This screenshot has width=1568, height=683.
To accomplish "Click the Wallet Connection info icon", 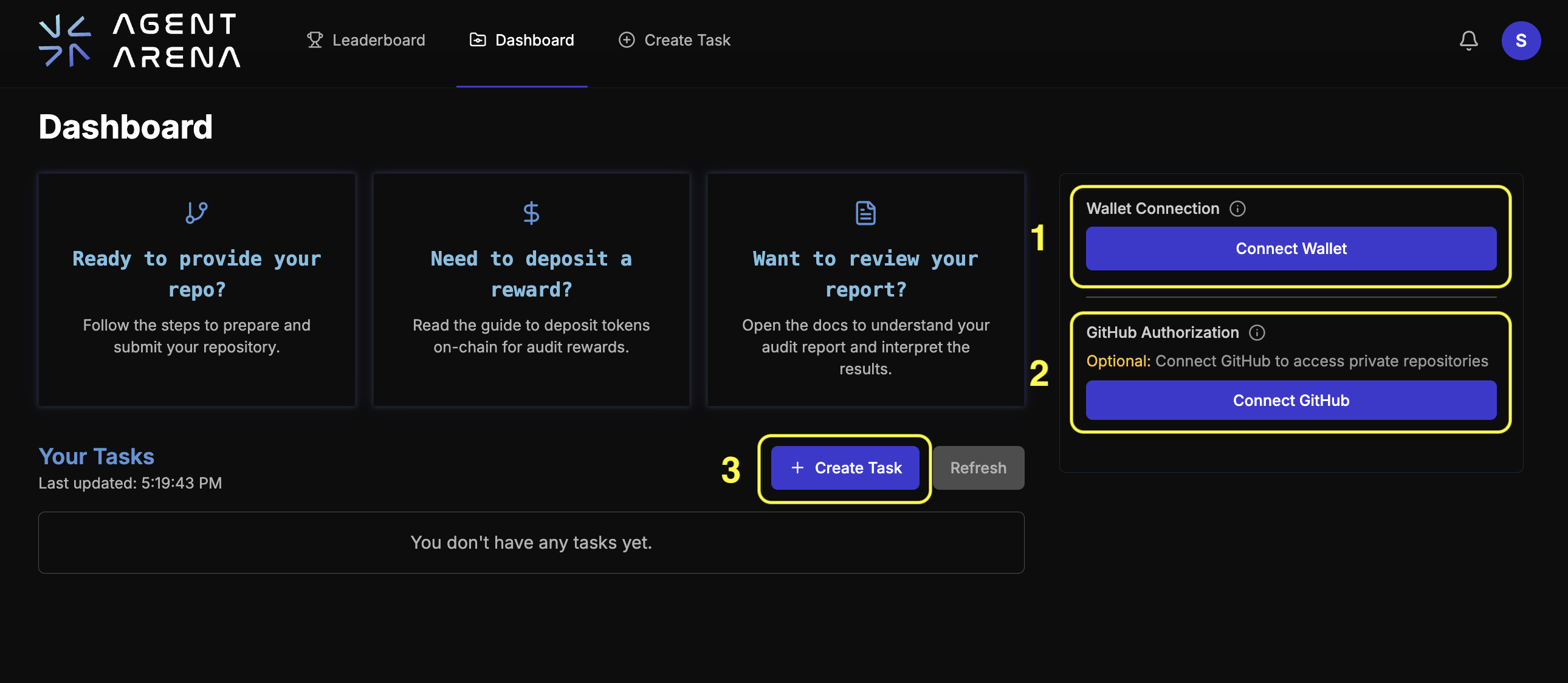I will click(1237, 209).
